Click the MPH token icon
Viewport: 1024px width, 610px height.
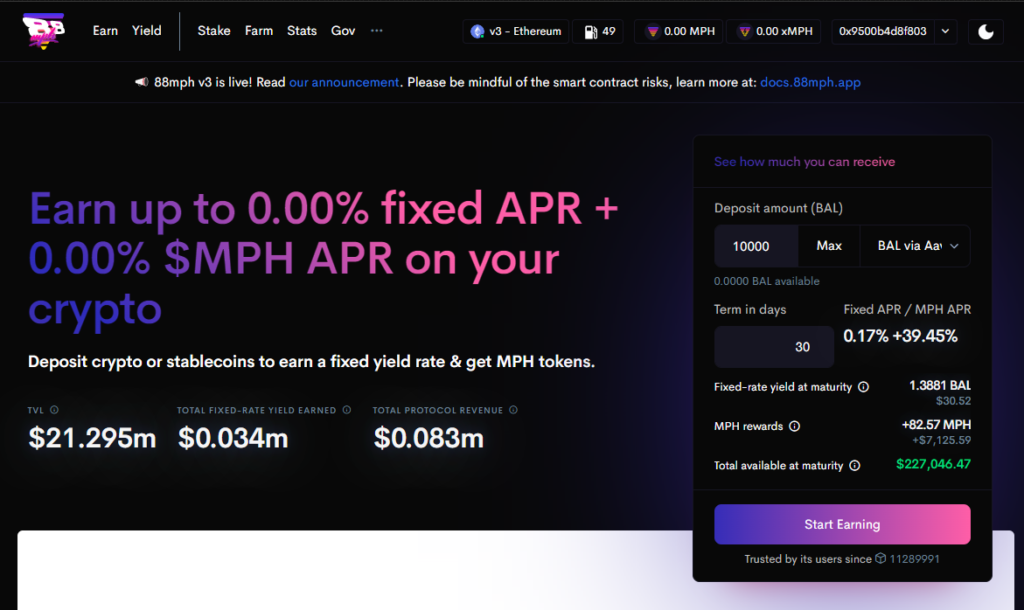(x=652, y=31)
